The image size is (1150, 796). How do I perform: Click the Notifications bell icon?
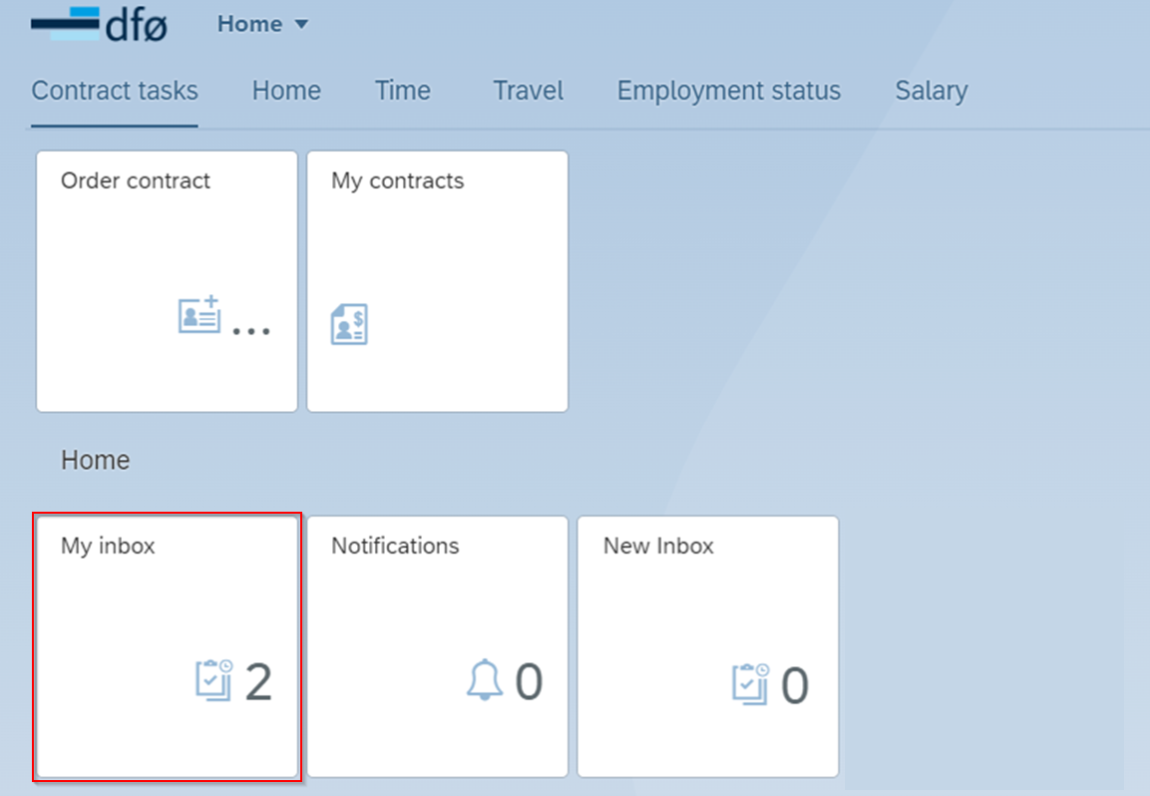(x=485, y=679)
